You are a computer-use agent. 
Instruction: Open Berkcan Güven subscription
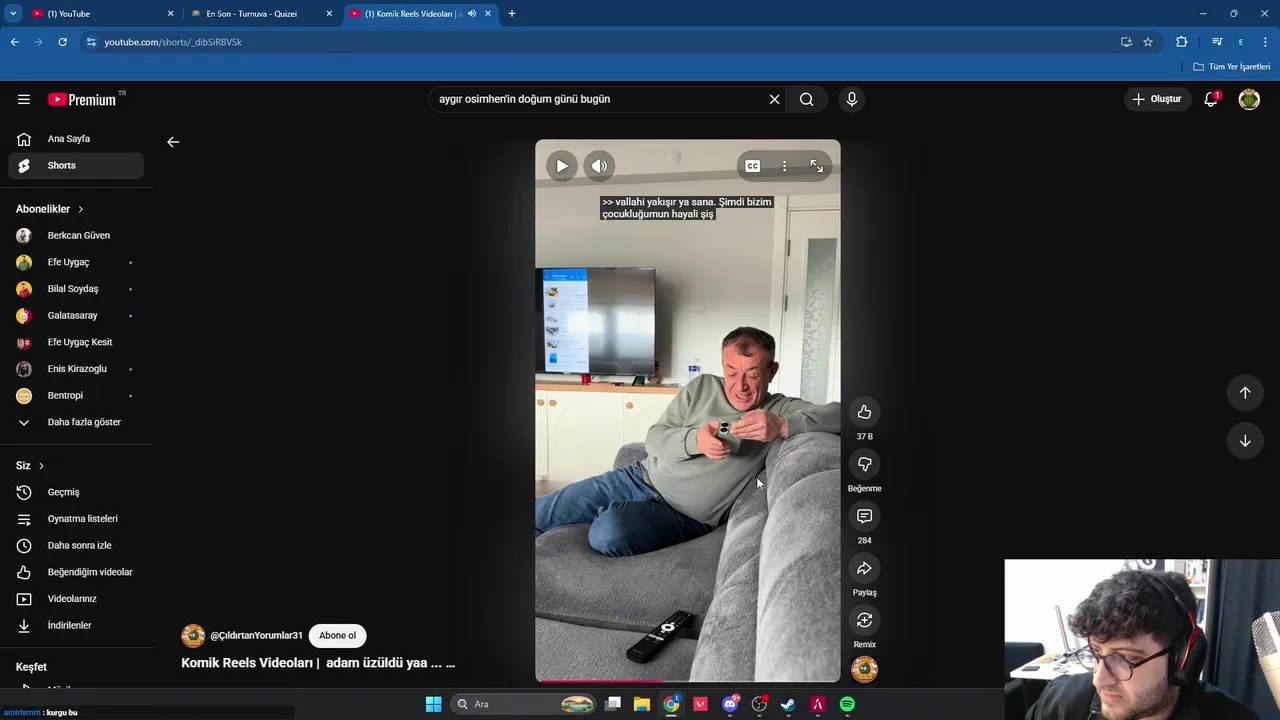pos(76,235)
